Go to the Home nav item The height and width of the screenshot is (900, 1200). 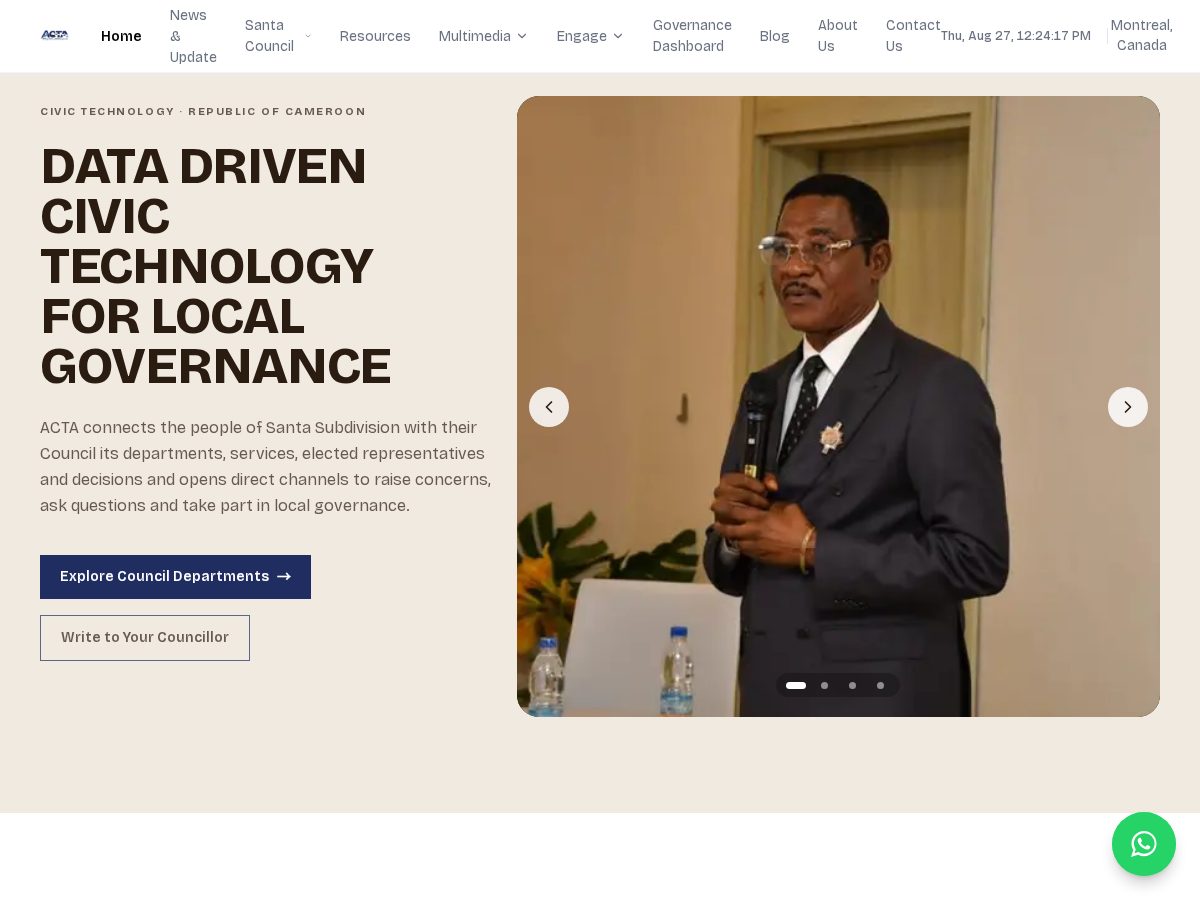pyautogui.click(x=121, y=36)
